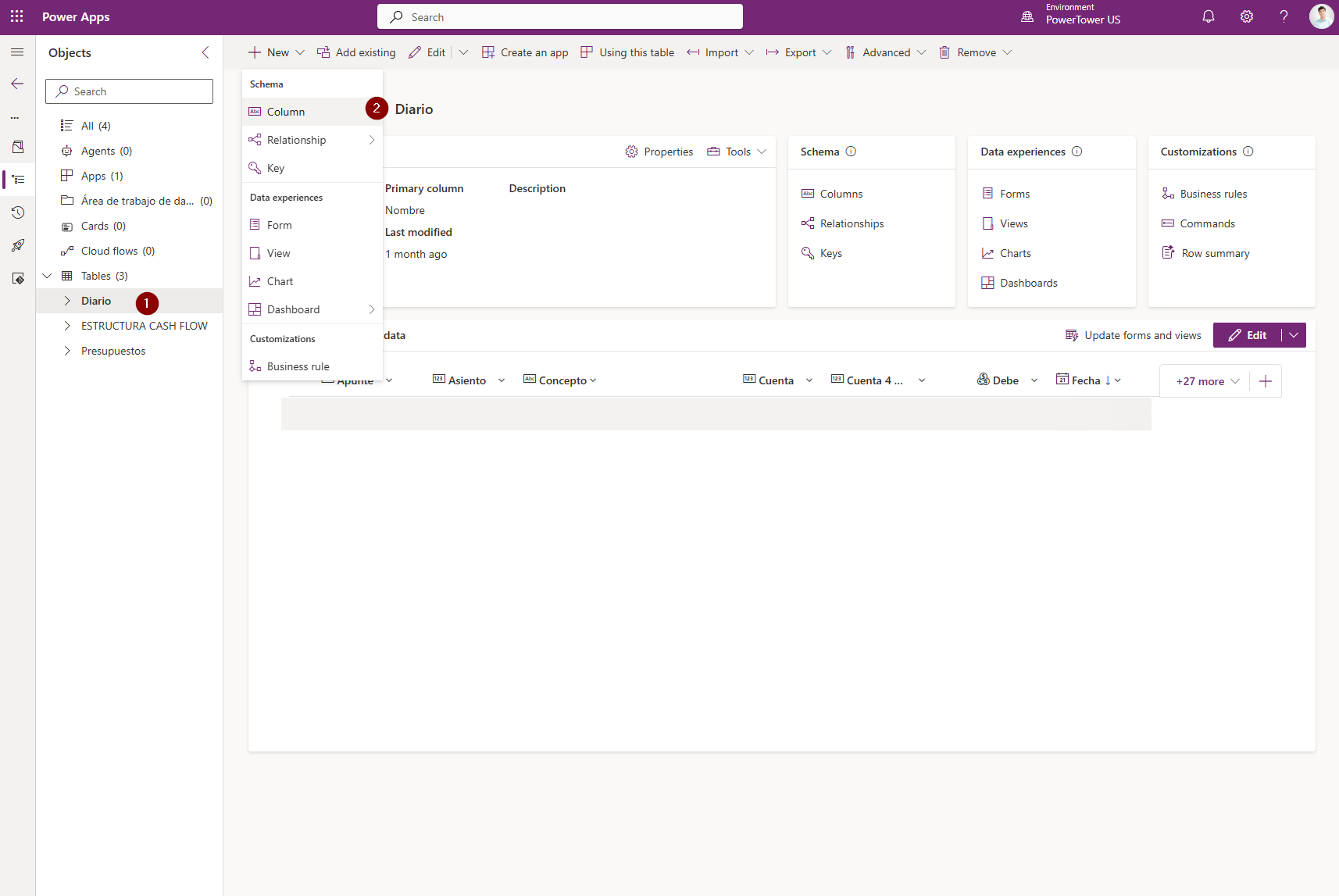Expand the Edit split button arrow
Viewport: 1339px width, 896px height.
click(x=1294, y=335)
